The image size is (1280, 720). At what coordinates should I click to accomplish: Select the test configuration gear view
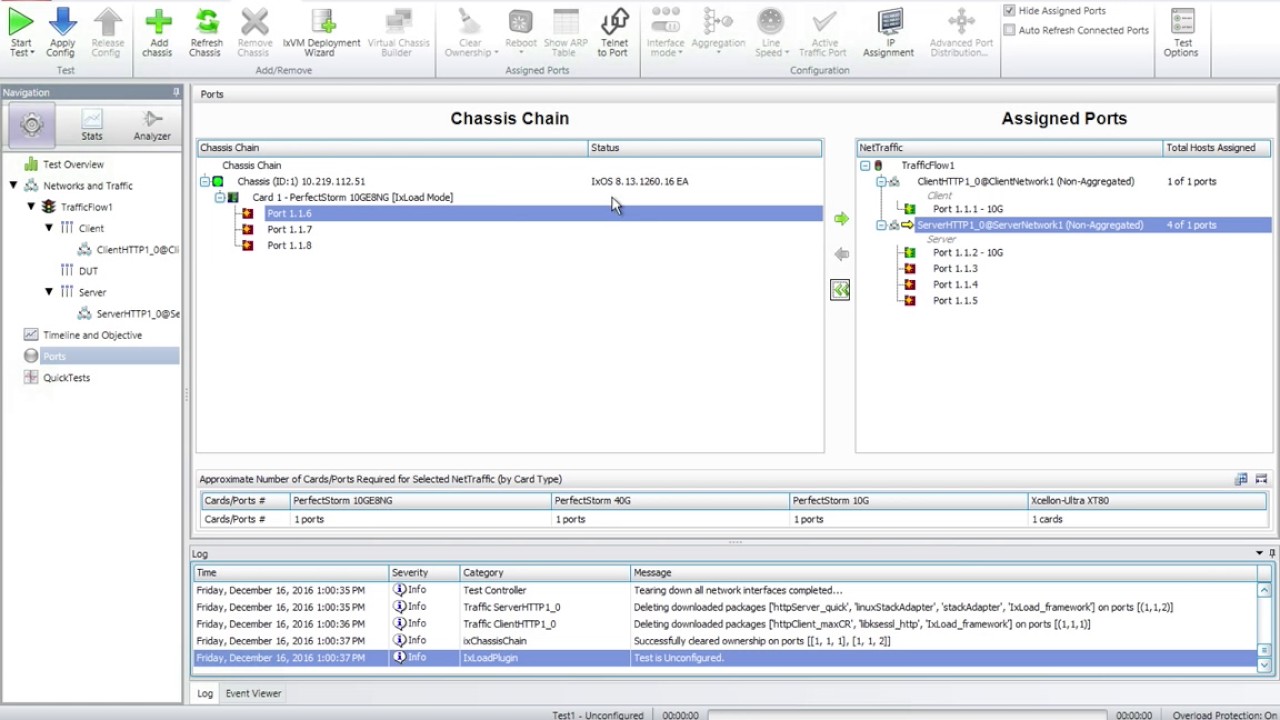click(x=32, y=124)
